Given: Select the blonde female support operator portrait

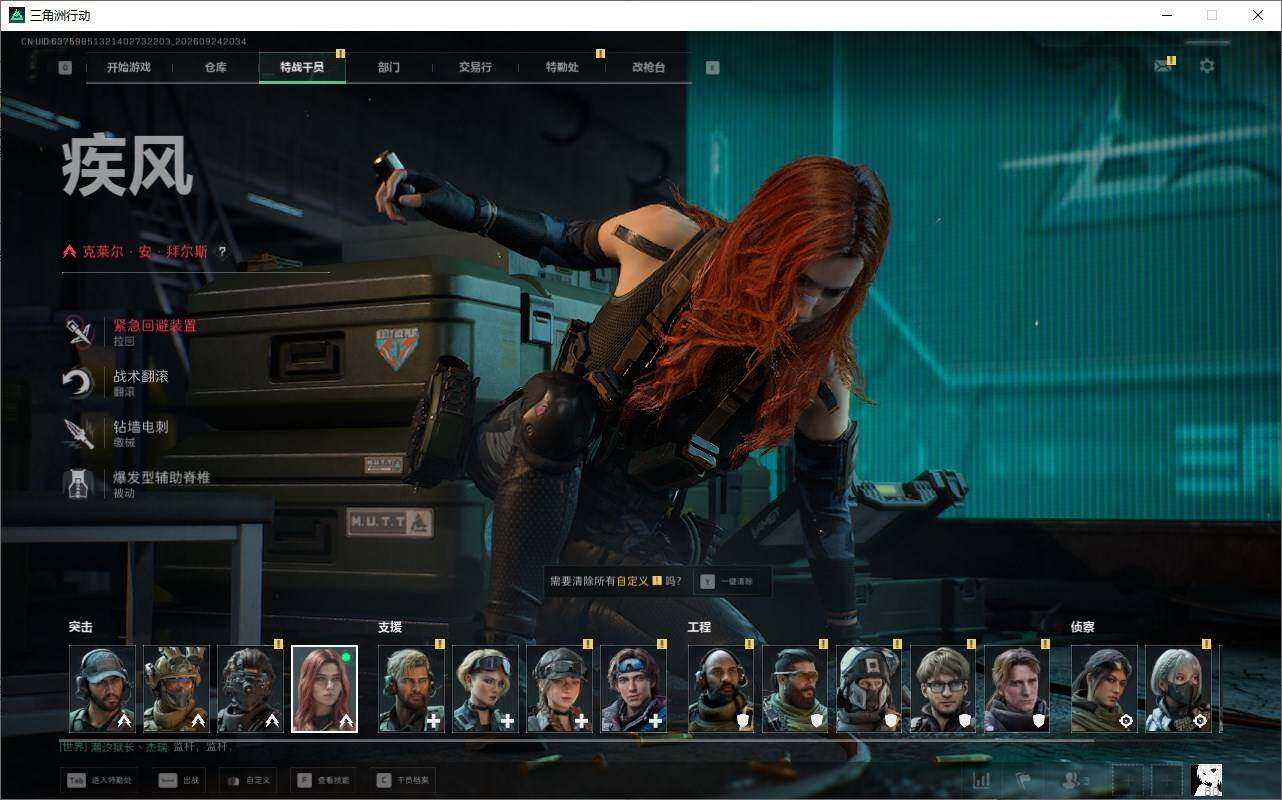Looking at the screenshot, I should point(485,689).
